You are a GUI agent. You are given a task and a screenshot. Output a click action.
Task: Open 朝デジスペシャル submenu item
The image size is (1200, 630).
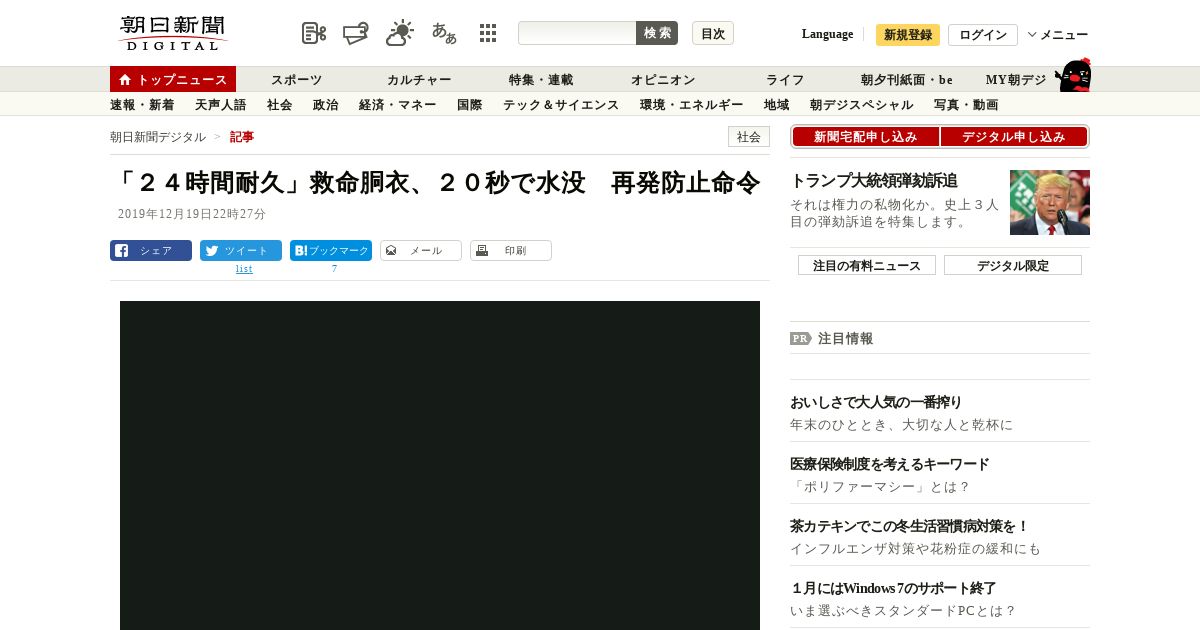pyautogui.click(x=861, y=105)
